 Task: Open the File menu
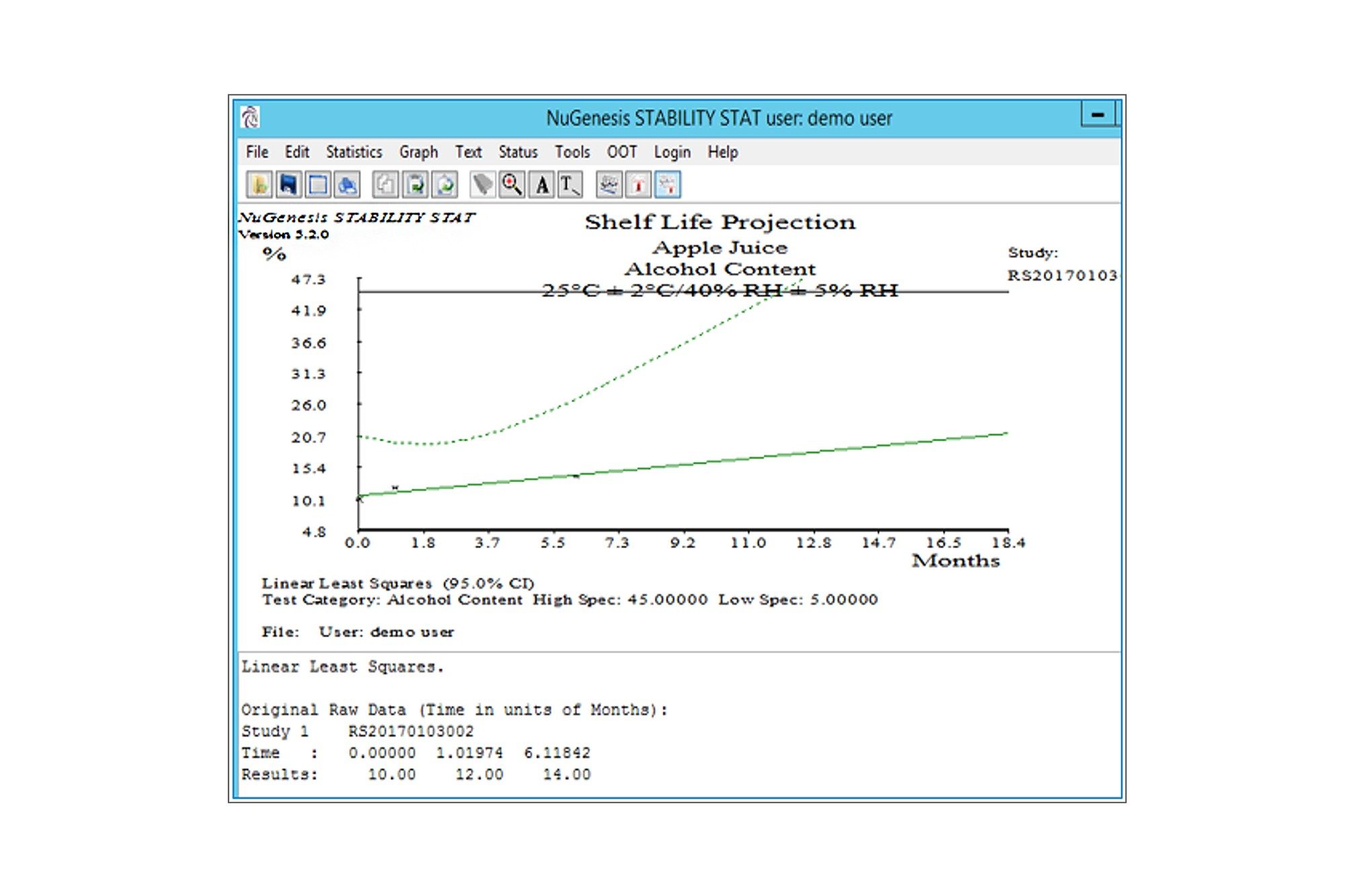257,152
